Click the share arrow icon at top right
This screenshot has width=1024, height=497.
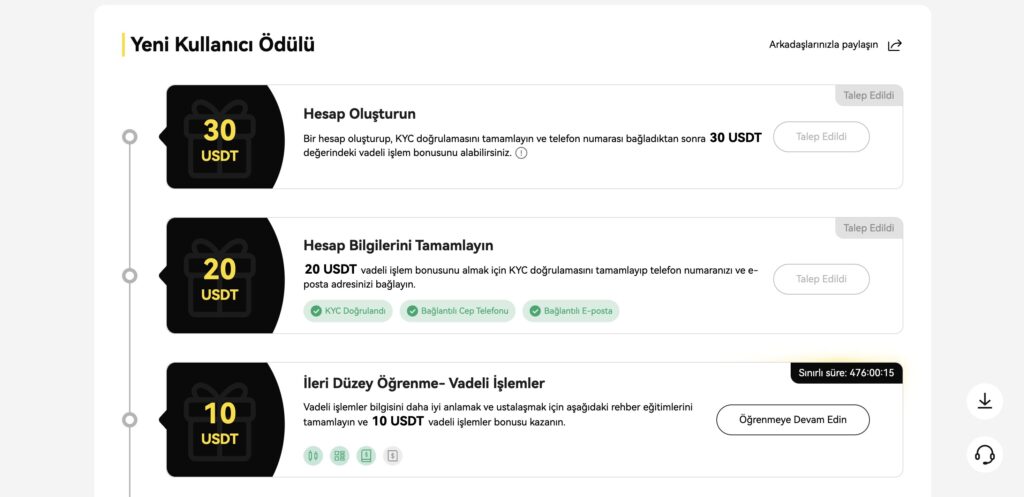(895, 45)
